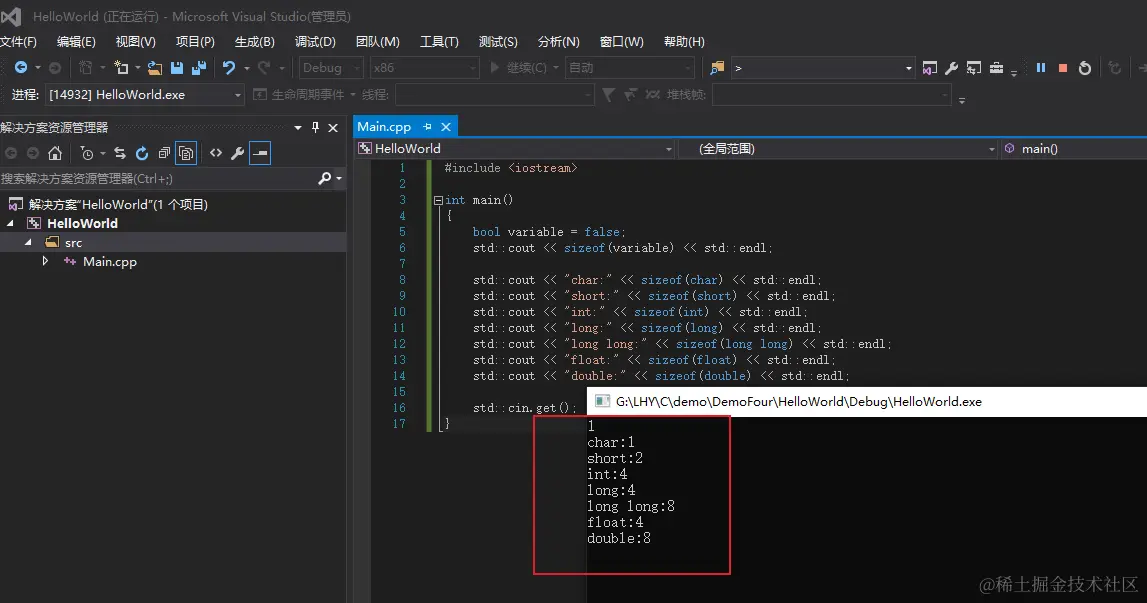The image size is (1147, 603).
Task: Pin the Main.cpp tab
Action: tap(427, 127)
